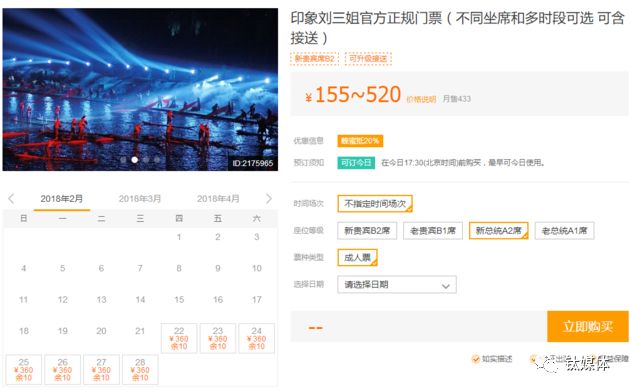Select 成人票 ticket type

(357, 258)
